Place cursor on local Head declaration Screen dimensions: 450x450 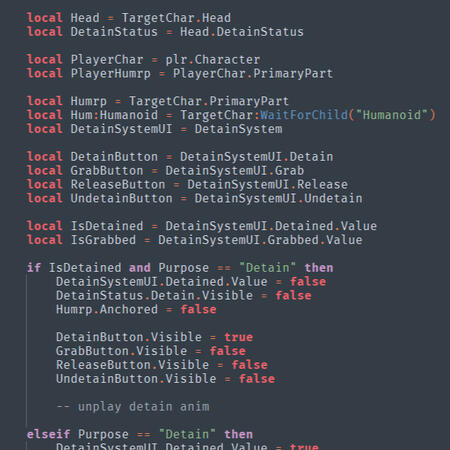129,18
